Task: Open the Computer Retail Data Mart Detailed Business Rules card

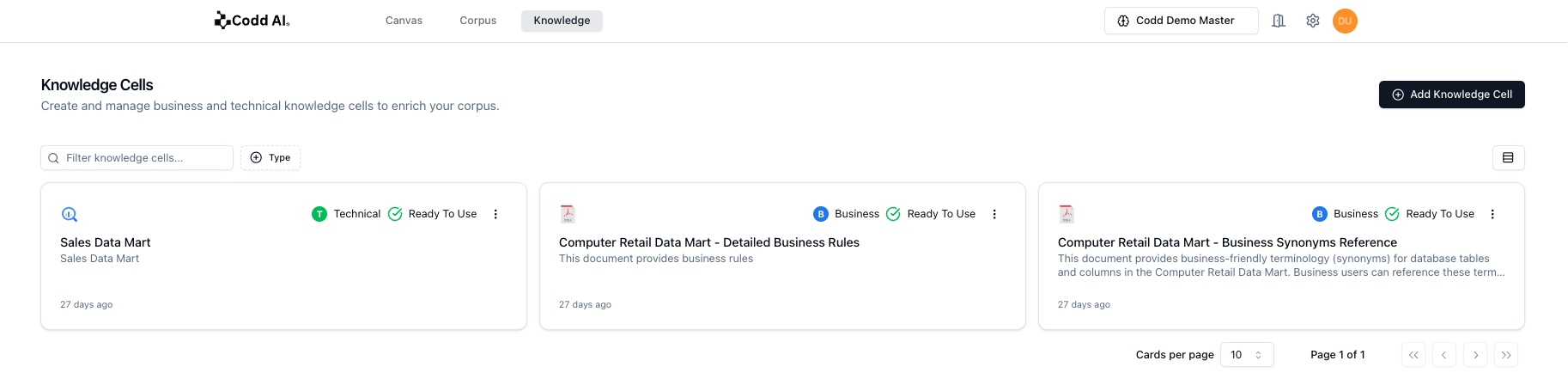Action: pyautogui.click(x=708, y=243)
